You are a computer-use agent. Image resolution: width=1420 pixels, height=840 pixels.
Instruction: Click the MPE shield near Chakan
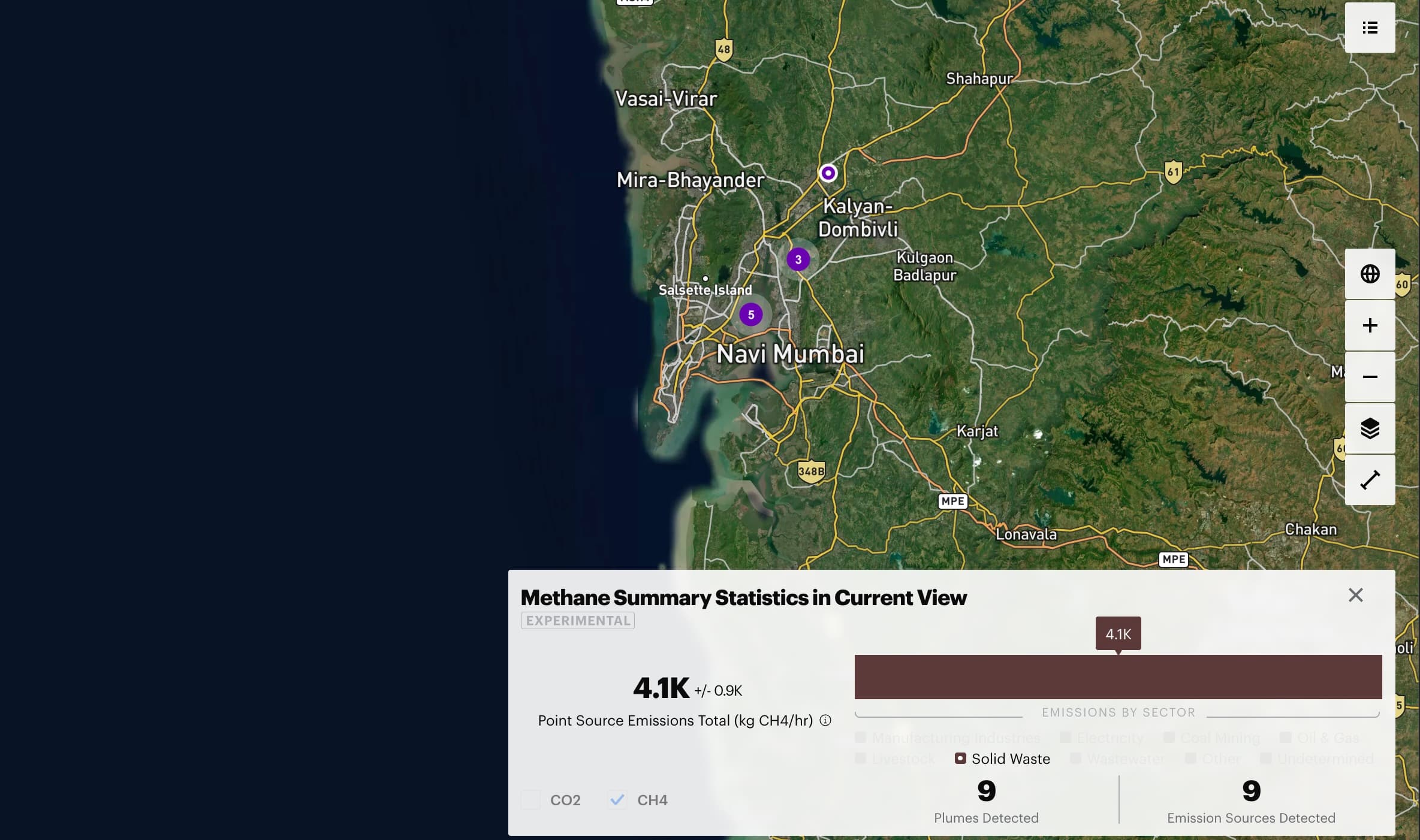(1173, 560)
